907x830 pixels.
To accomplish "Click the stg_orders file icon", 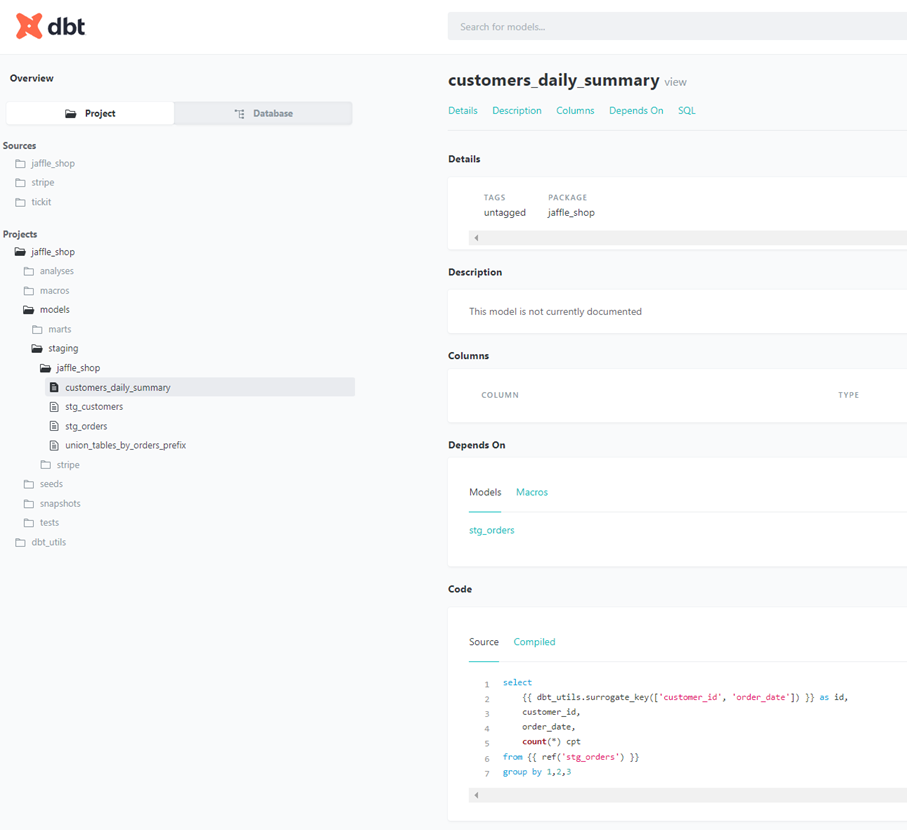I will coord(55,426).
